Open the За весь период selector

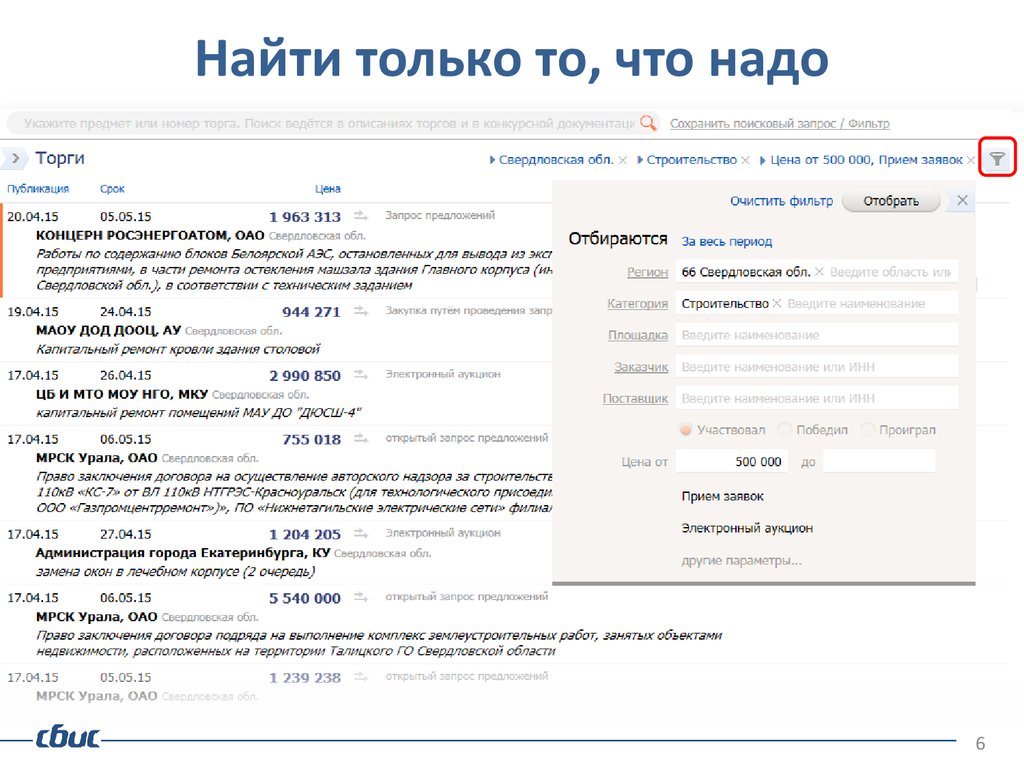tap(727, 241)
